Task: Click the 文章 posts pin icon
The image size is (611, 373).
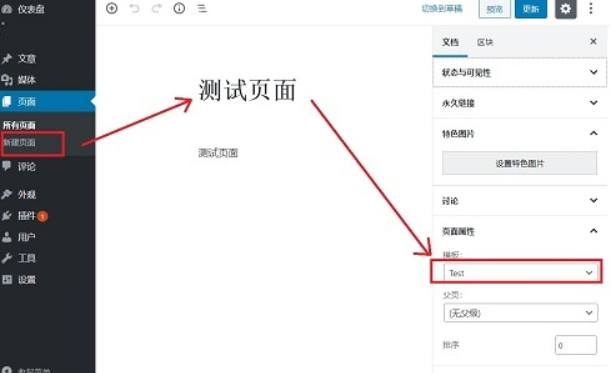Action: [7, 59]
